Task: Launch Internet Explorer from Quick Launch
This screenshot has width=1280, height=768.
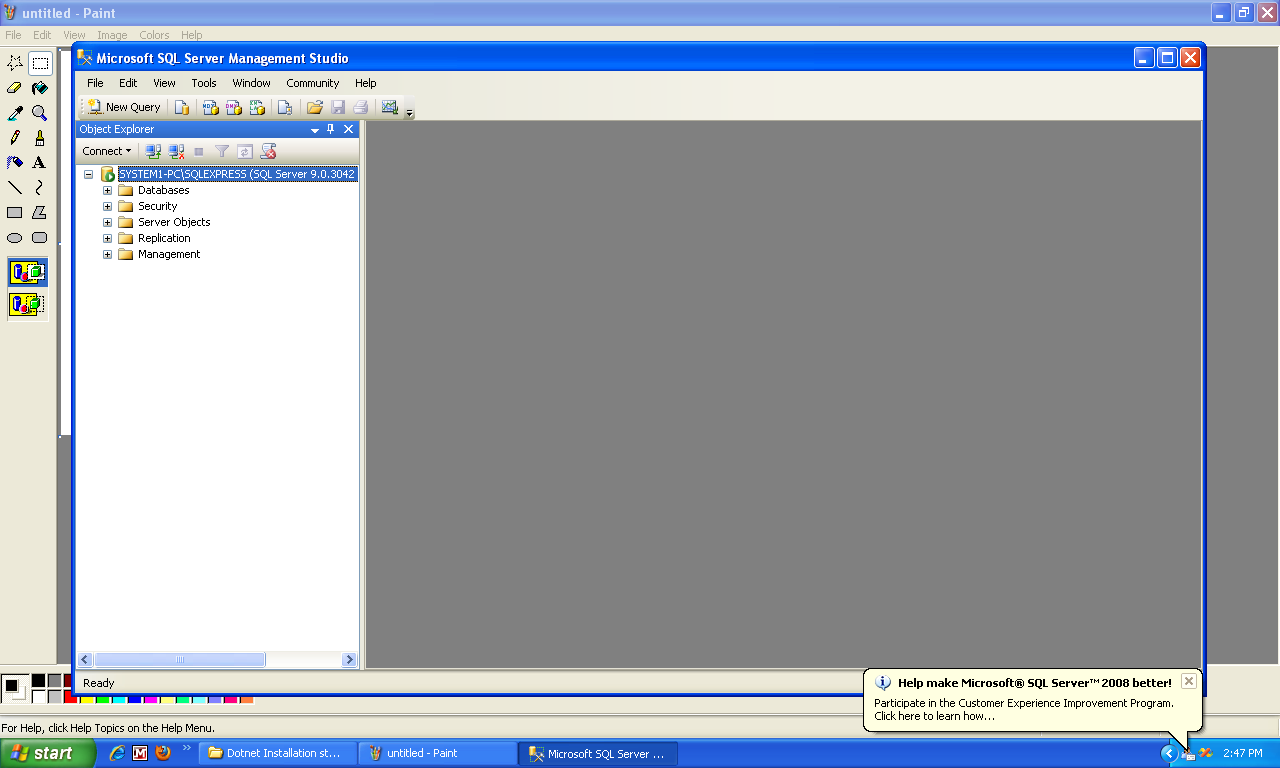Action: pyautogui.click(x=117, y=753)
